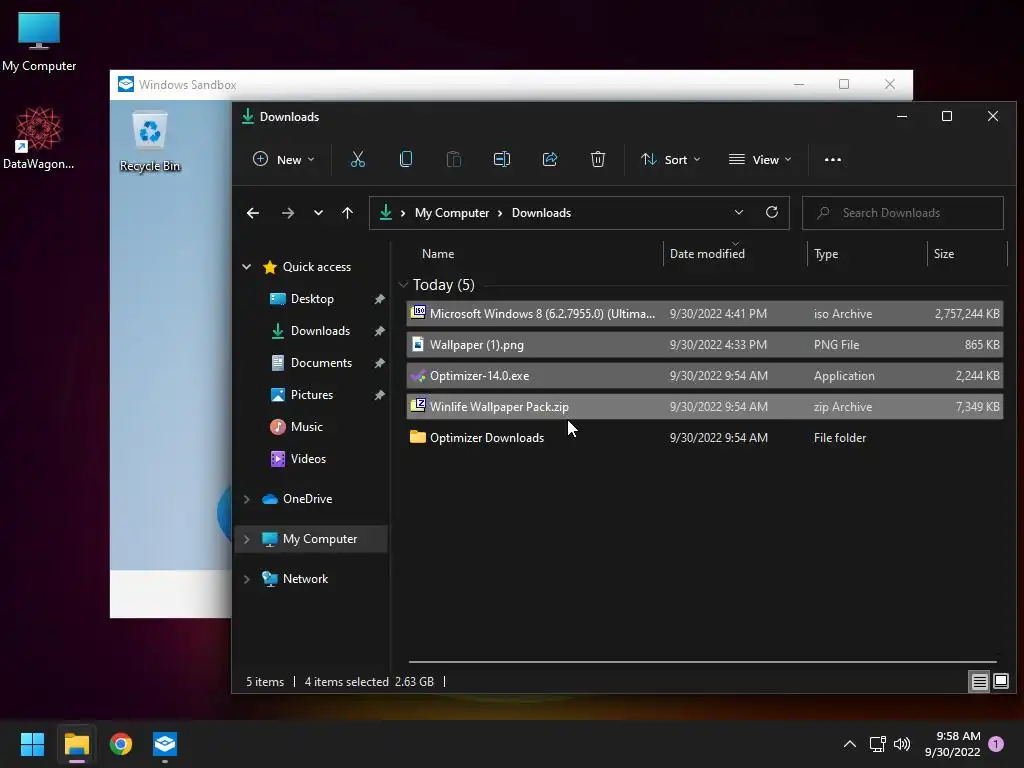Show hidden icons tray chevron

click(x=850, y=744)
